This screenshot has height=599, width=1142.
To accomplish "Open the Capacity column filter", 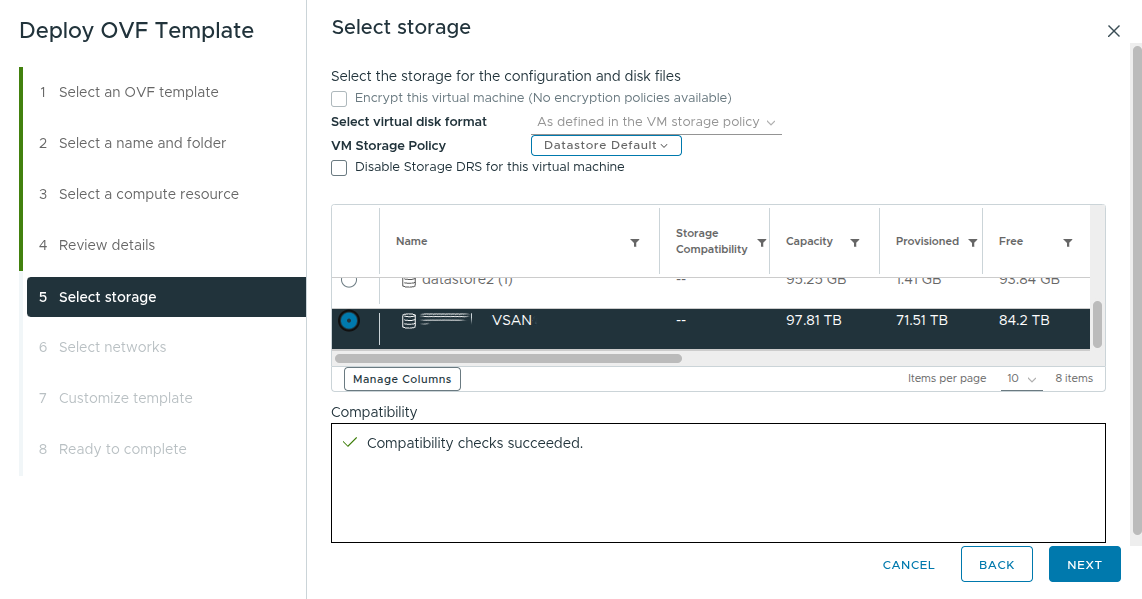I will (854, 241).
